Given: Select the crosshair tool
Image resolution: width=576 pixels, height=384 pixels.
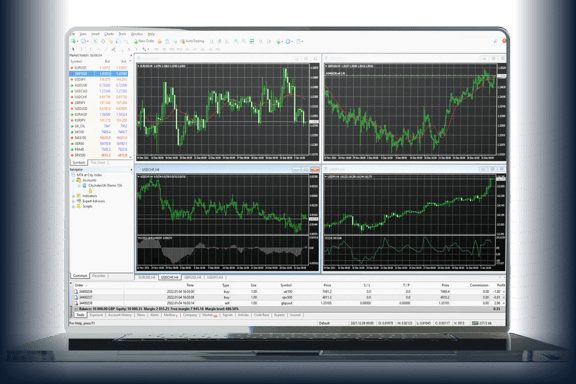Looking at the screenshot, I should pyautogui.click(x=81, y=49).
